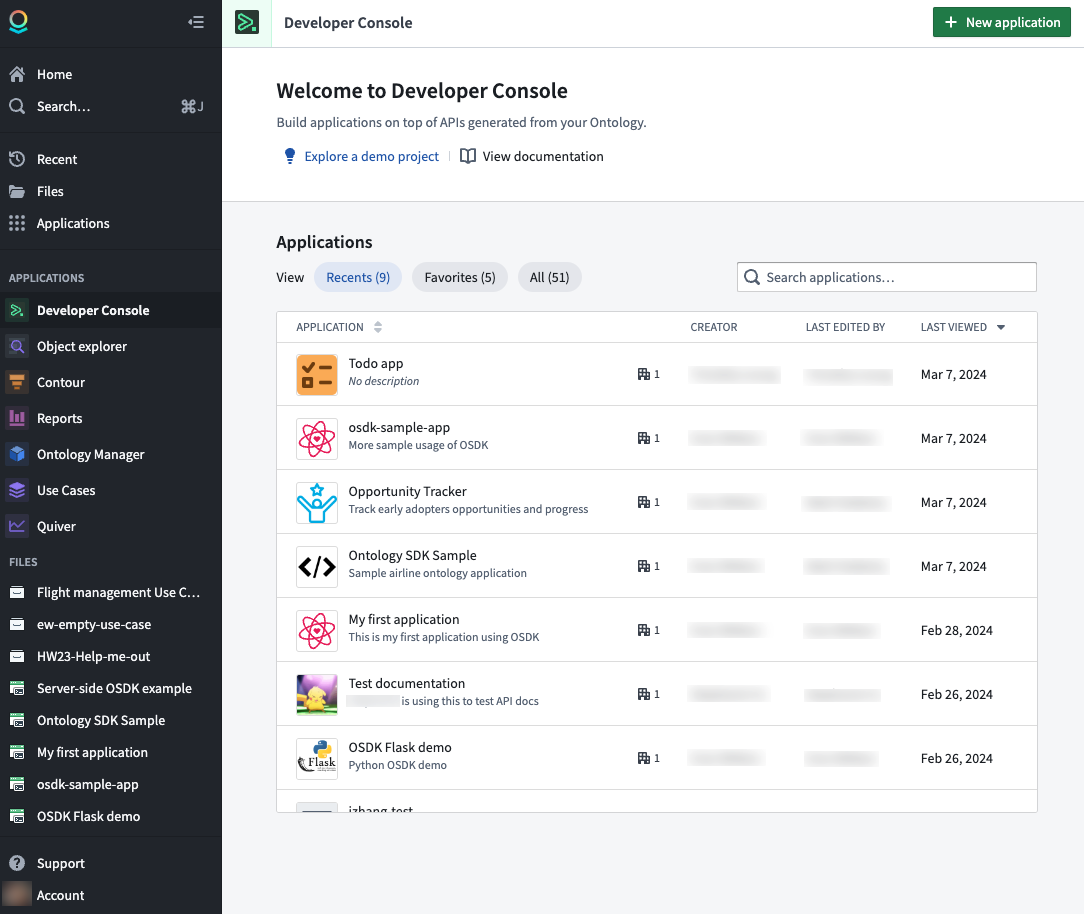Click the New application button
The width and height of the screenshot is (1084, 914).
tap(1001, 22)
